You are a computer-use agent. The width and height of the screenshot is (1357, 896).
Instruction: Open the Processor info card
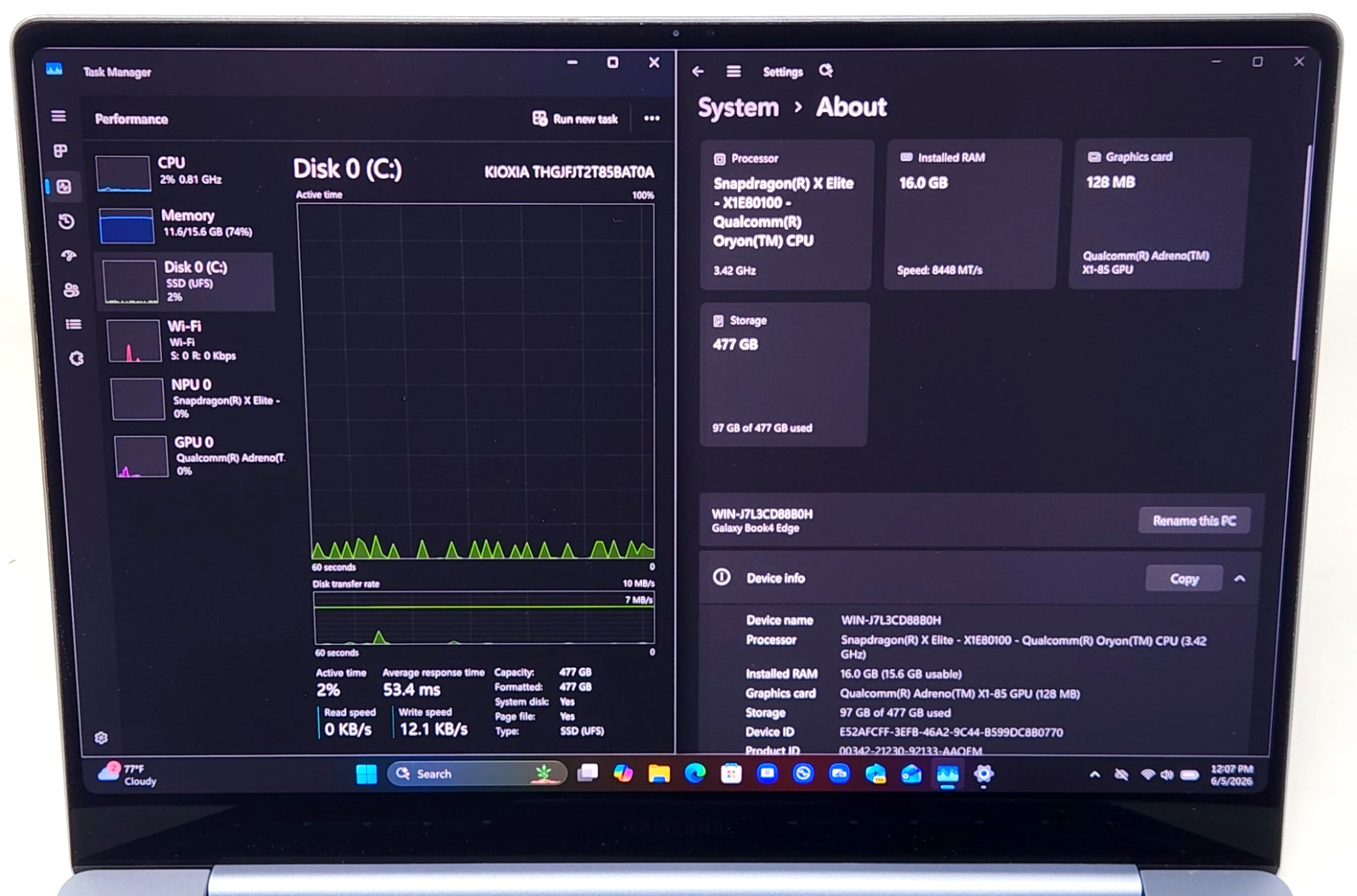786,215
